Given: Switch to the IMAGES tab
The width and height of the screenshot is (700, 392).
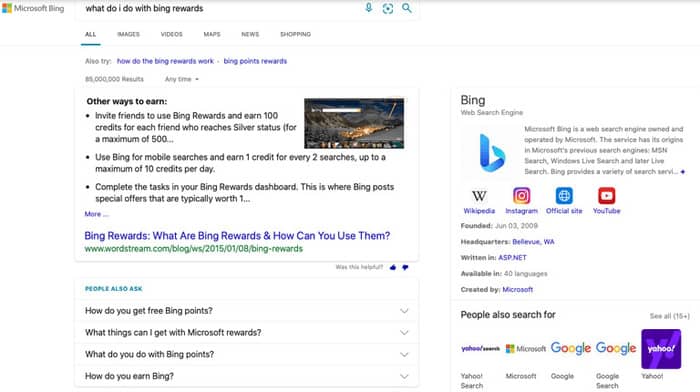Looking at the screenshot, I should [128, 34].
